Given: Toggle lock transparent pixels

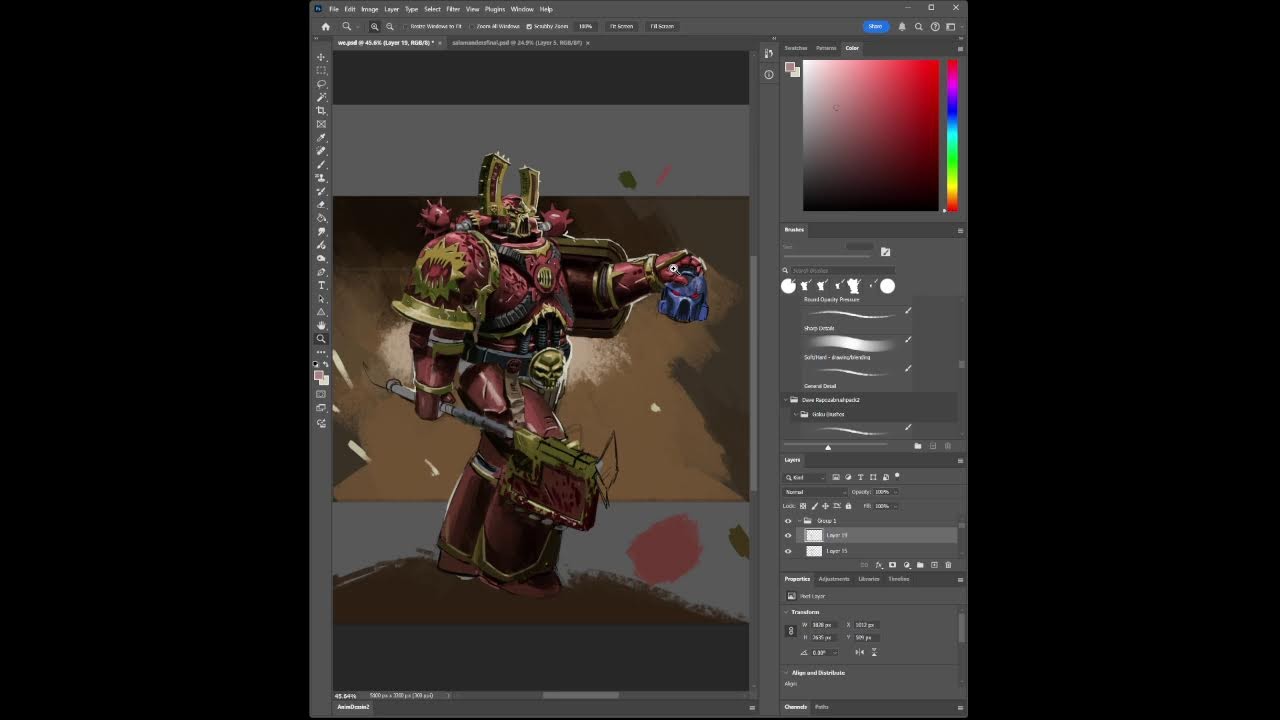Looking at the screenshot, I should point(803,506).
